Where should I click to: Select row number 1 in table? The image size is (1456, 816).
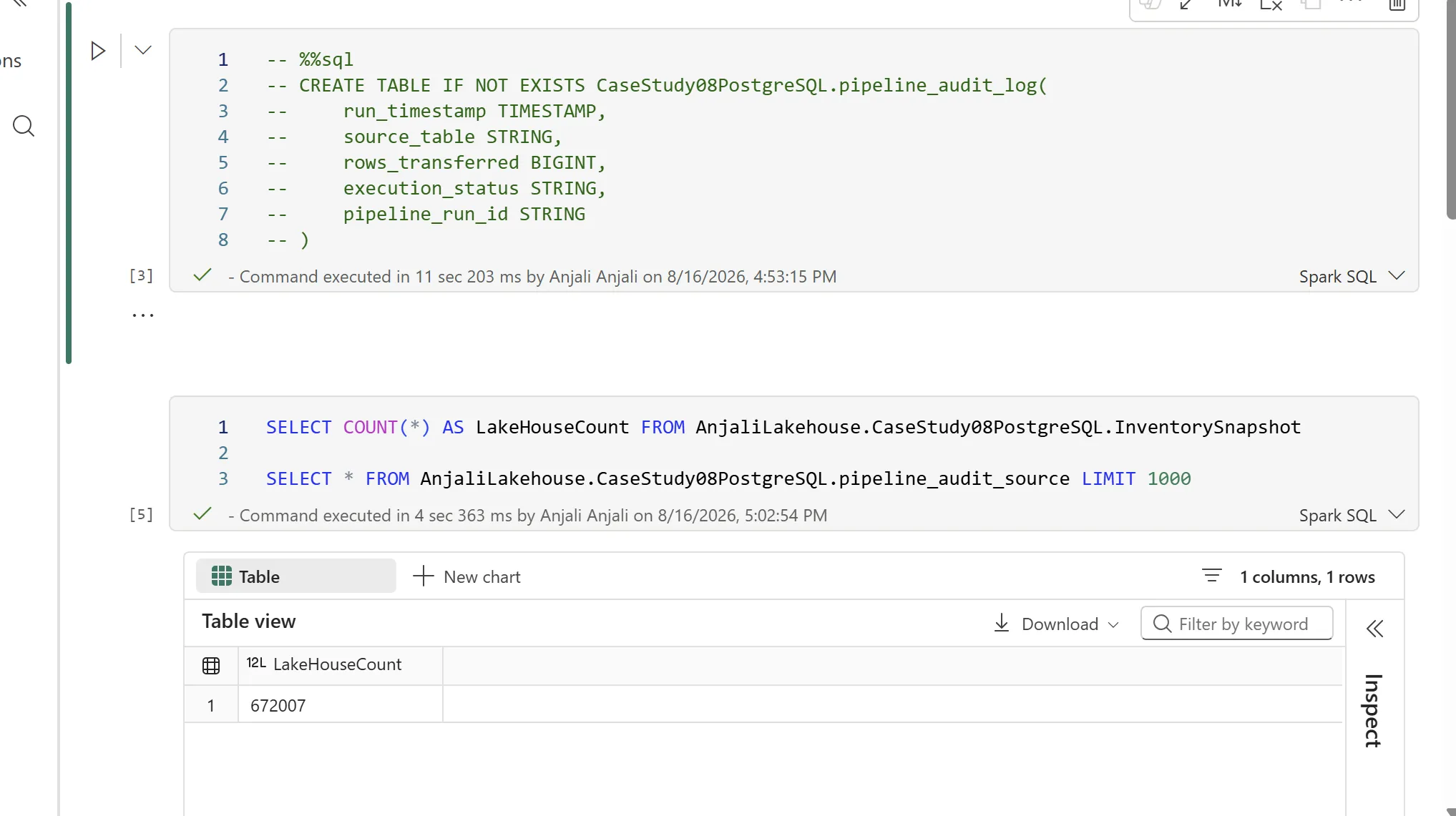coord(211,706)
